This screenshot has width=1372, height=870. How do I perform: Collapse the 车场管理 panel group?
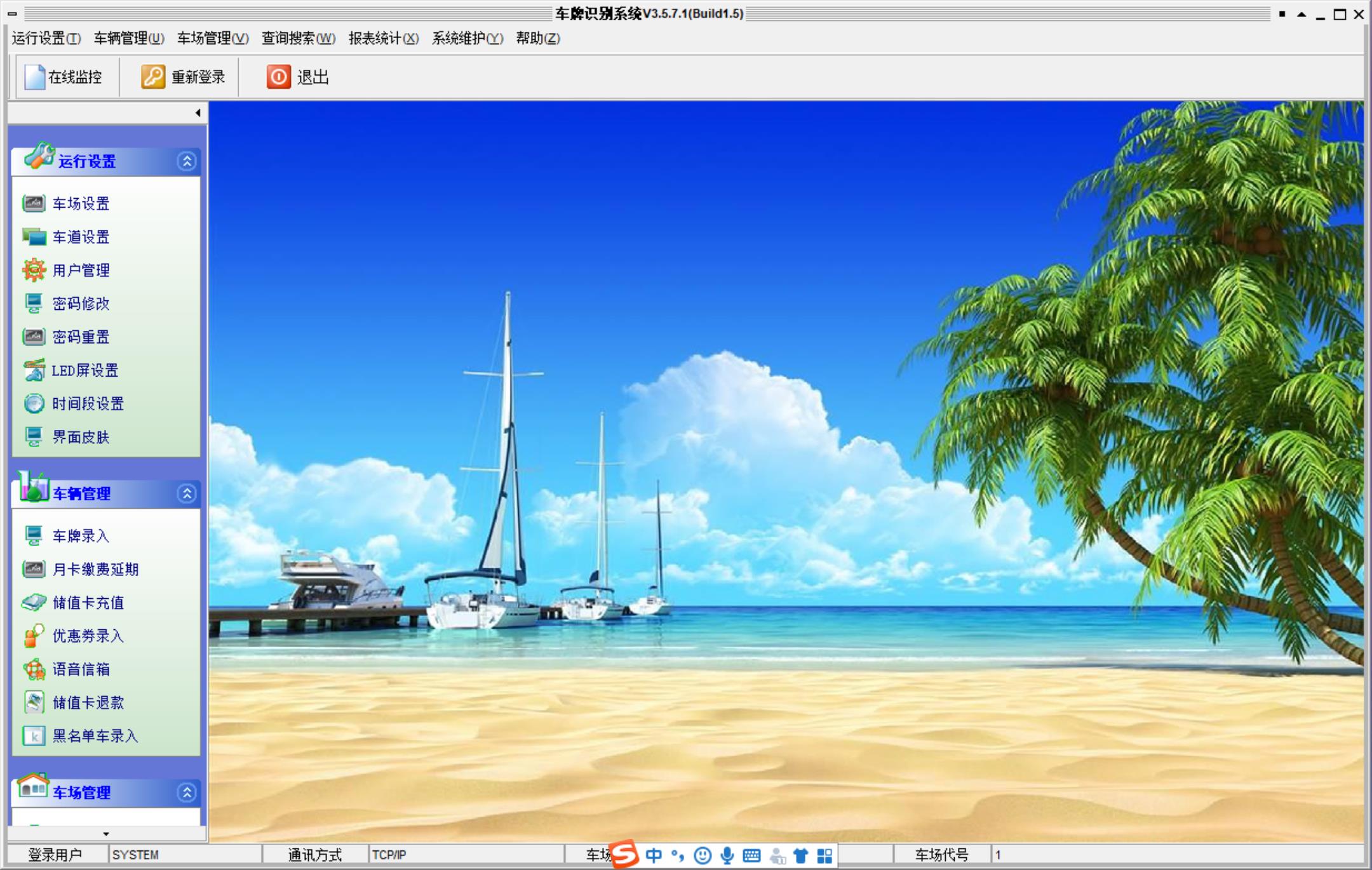(x=187, y=792)
